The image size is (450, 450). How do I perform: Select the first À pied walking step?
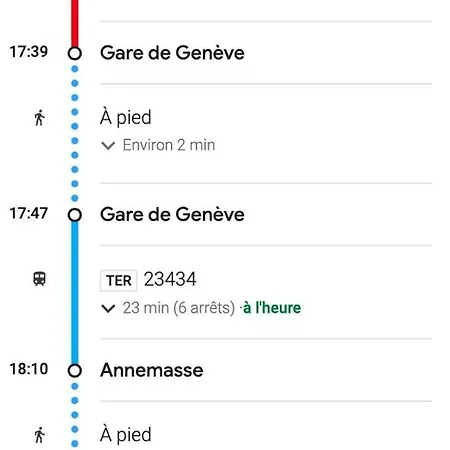tap(125, 118)
